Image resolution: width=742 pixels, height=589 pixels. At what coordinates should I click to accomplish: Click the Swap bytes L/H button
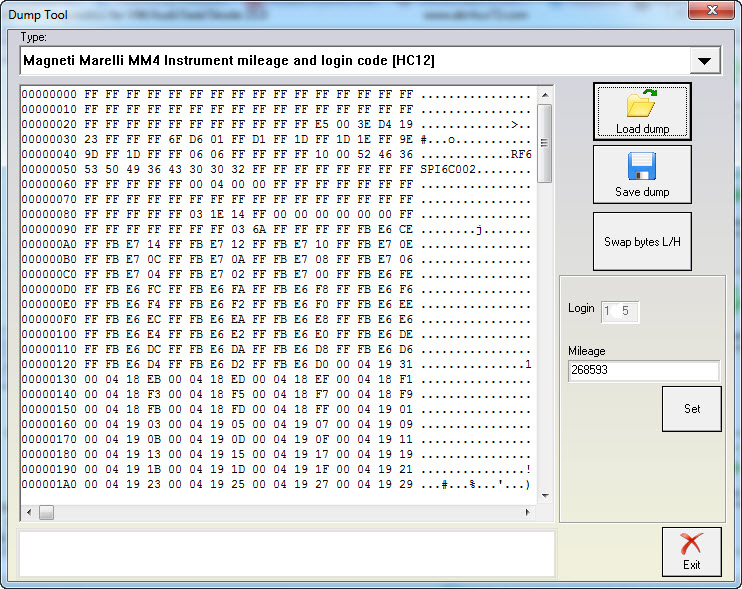642,241
